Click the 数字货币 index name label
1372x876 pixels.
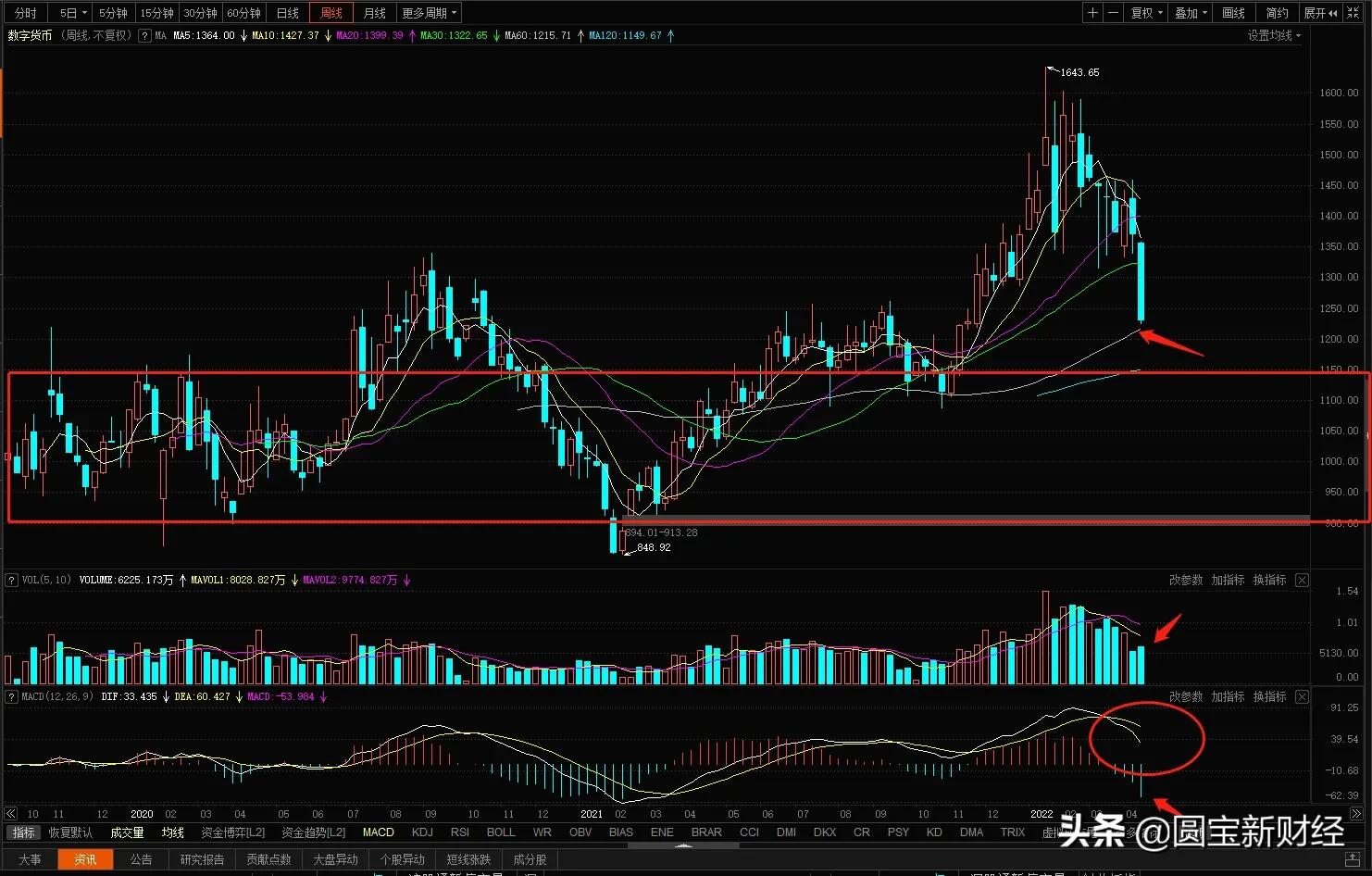coord(30,36)
